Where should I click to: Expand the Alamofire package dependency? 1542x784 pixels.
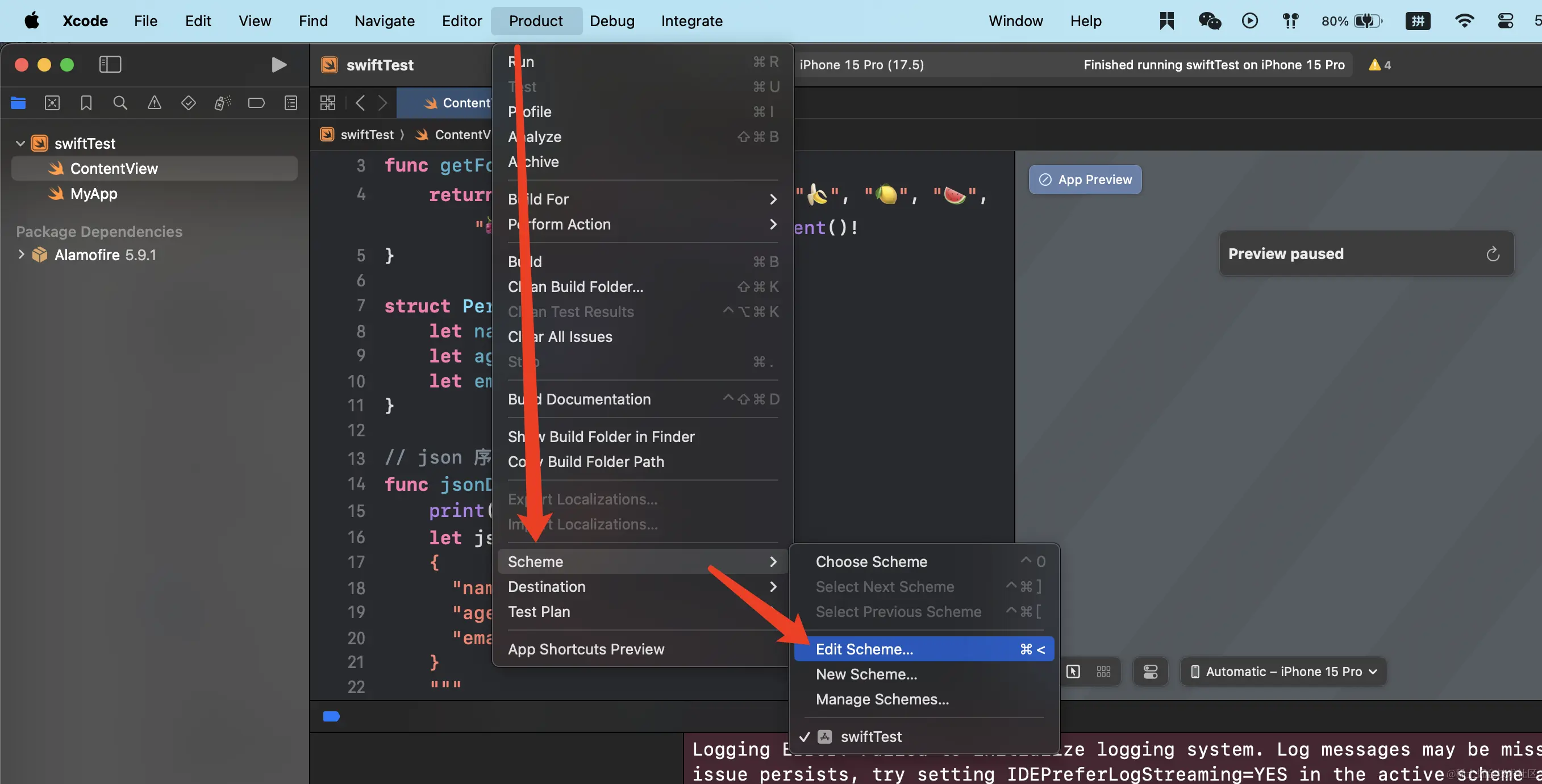tap(21, 255)
